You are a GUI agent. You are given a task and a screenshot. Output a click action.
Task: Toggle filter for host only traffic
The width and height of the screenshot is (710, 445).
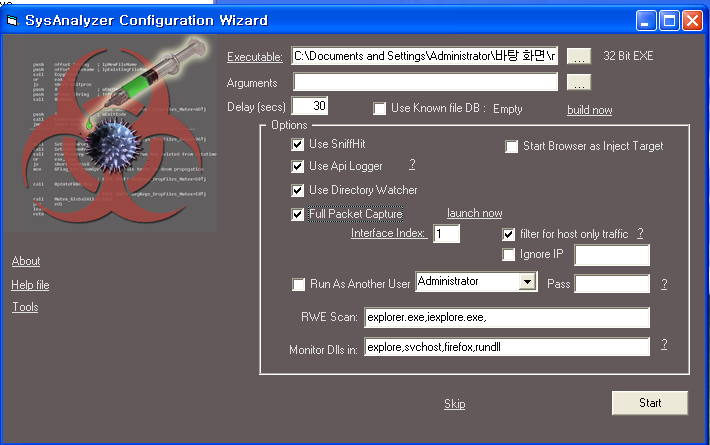(509, 234)
